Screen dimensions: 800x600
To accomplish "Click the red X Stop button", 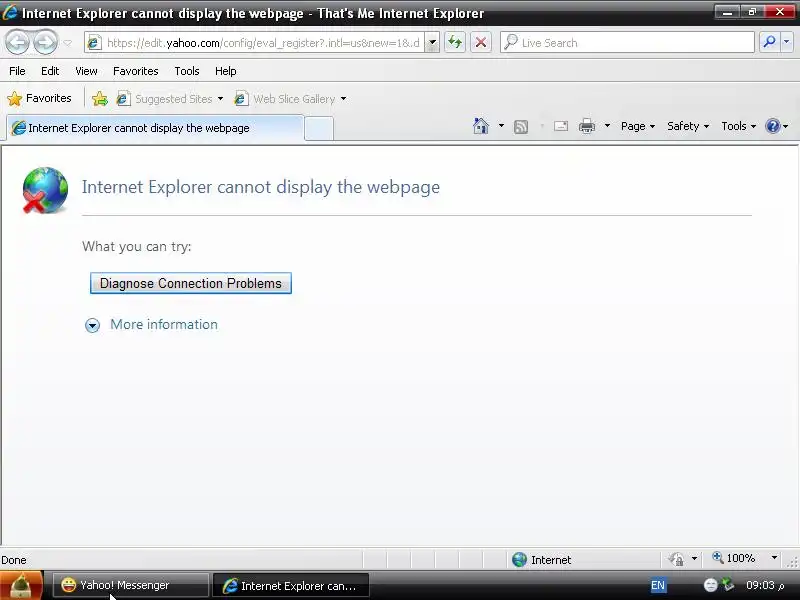I will coord(481,42).
